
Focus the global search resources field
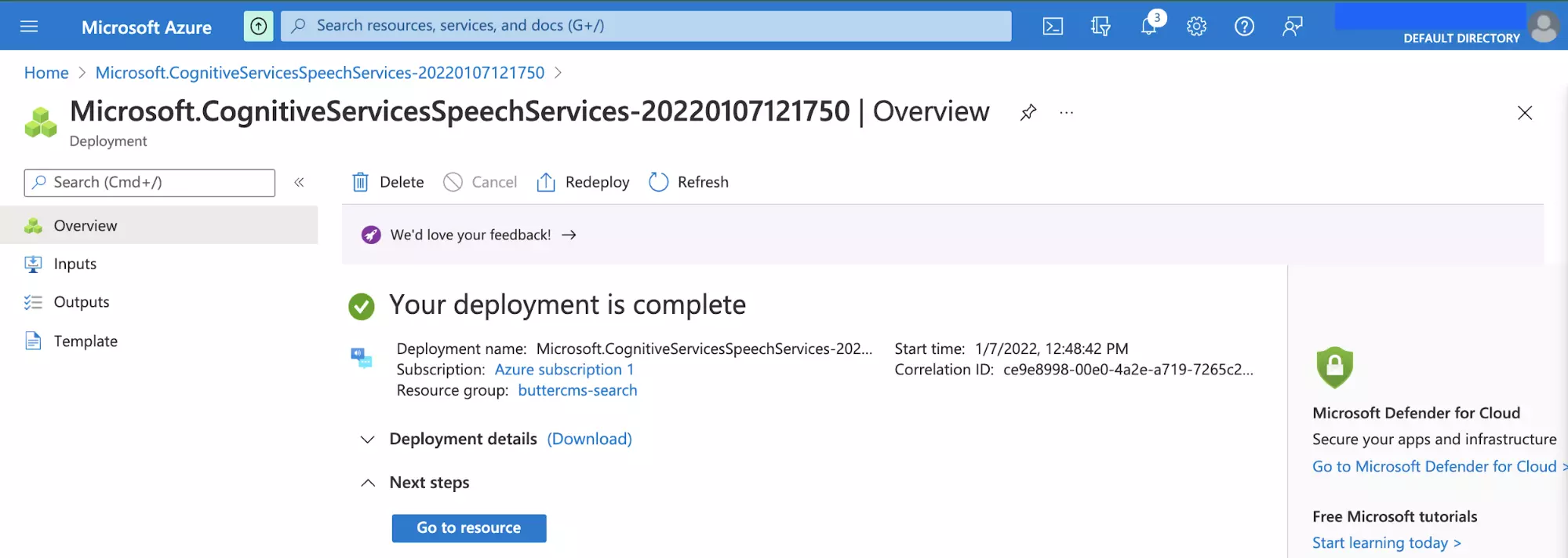click(646, 26)
